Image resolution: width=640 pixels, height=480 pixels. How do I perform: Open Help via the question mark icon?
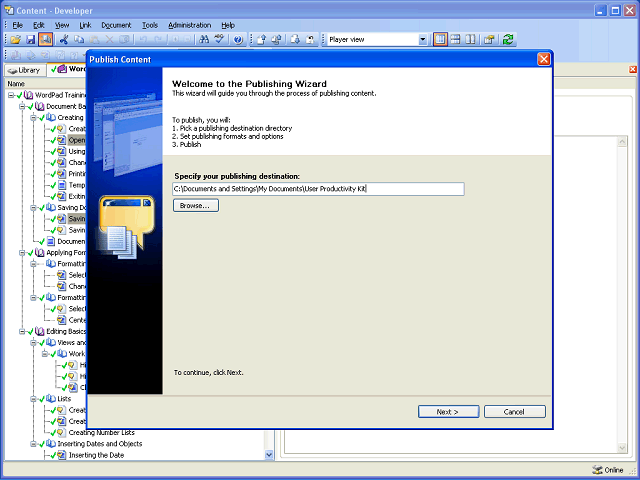[x=238, y=40]
